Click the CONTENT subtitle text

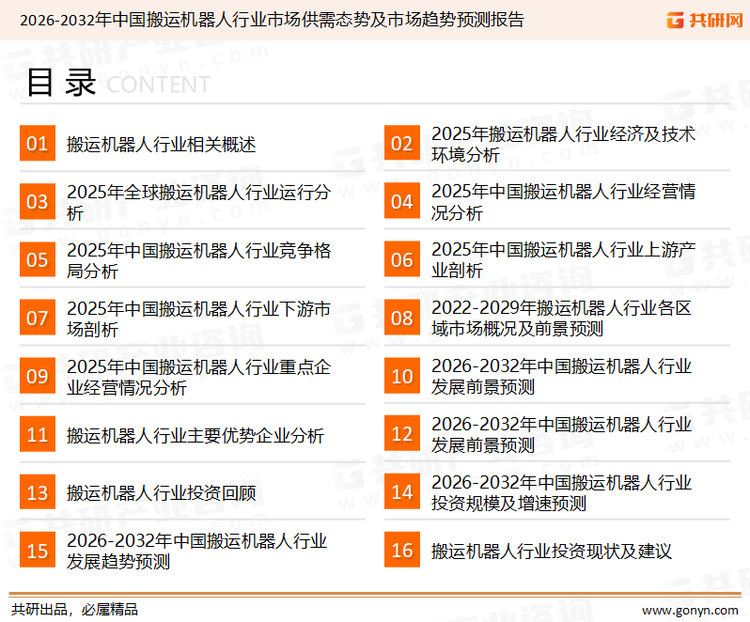click(x=158, y=85)
